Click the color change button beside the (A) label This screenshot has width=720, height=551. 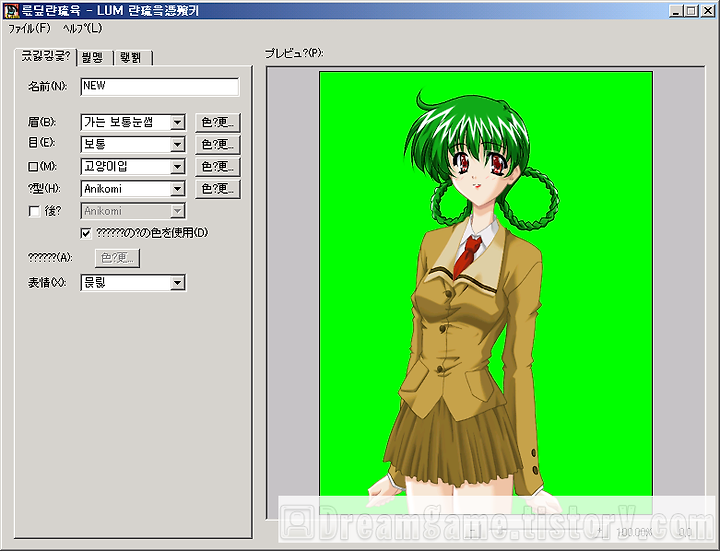pos(118,258)
